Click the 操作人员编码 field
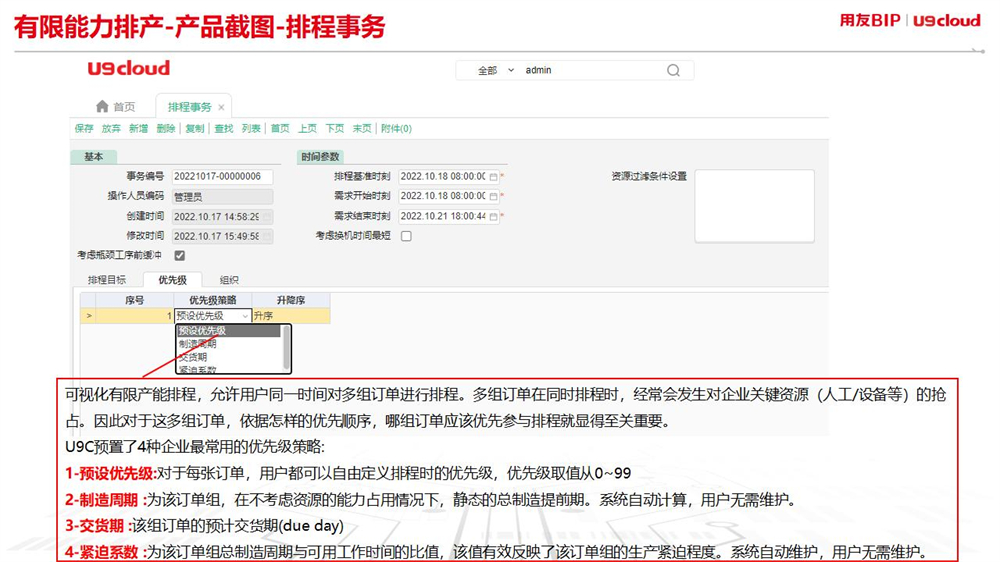Image resolution: width=1000 pixels, height=562 pixels. [222, 196]
